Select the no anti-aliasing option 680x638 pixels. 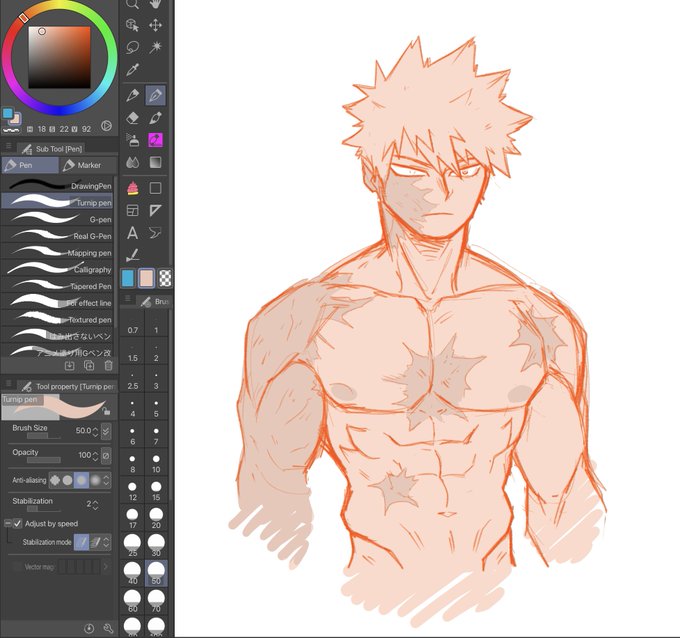pyautogui.click(x=55, y=480)
